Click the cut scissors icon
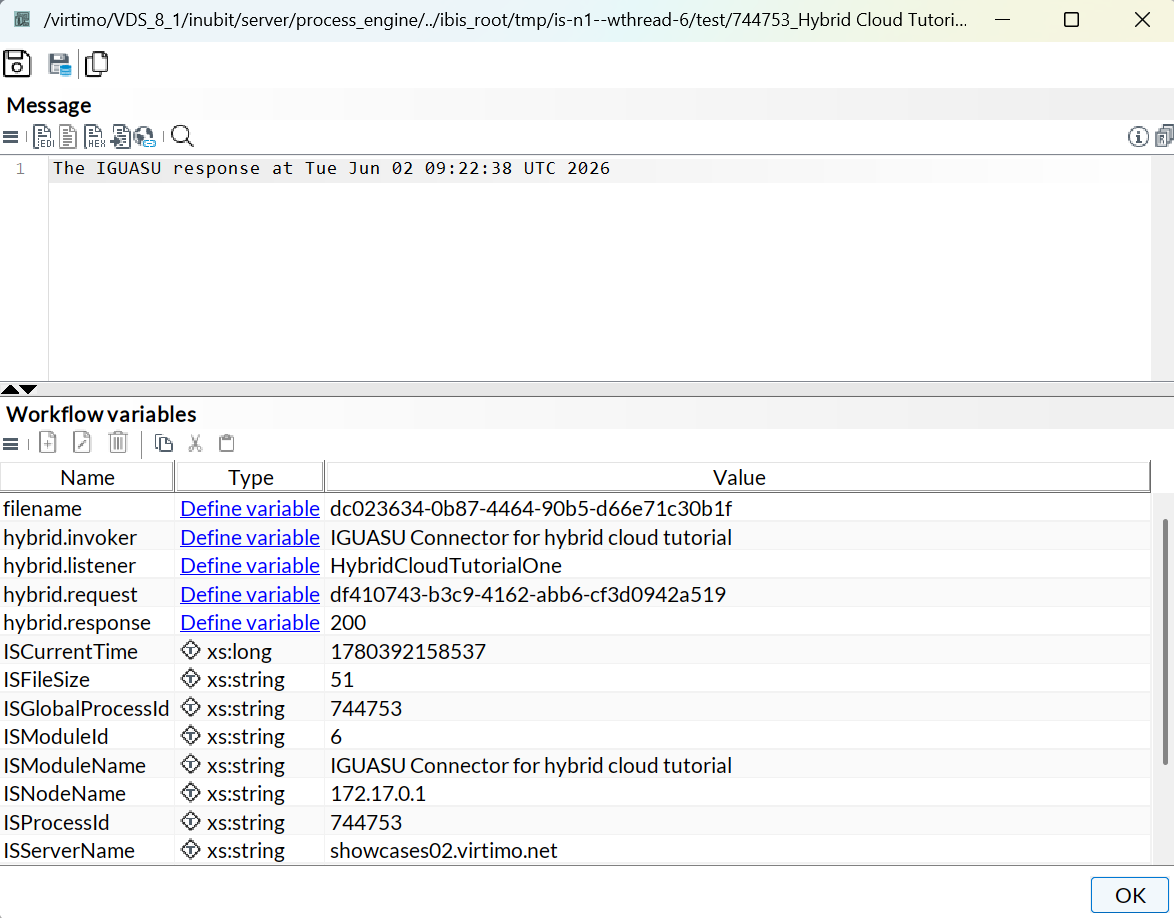The image size is (1174, 918). pos(195,443)
